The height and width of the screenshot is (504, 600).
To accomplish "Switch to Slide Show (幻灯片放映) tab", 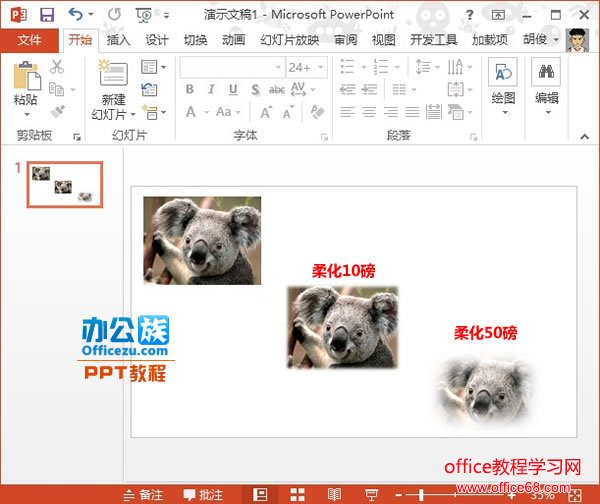I will pos(289,39).
